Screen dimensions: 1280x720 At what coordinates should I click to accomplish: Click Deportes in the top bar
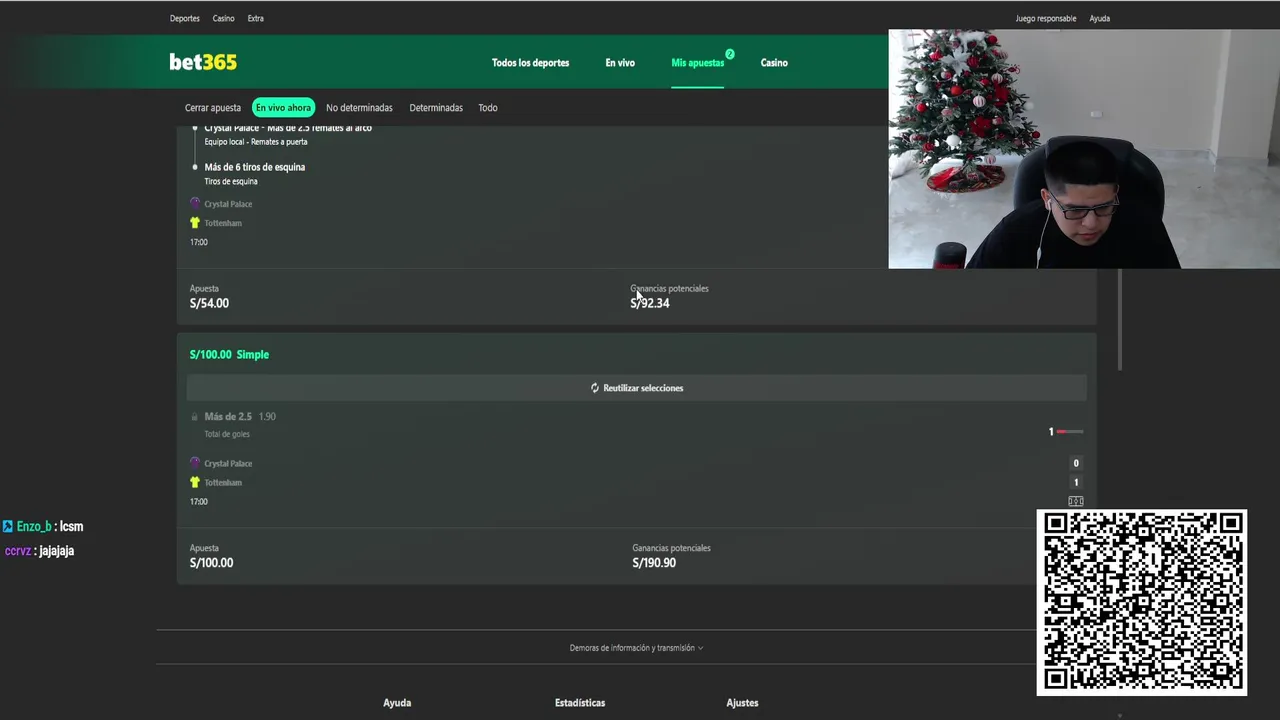(185, 18)
